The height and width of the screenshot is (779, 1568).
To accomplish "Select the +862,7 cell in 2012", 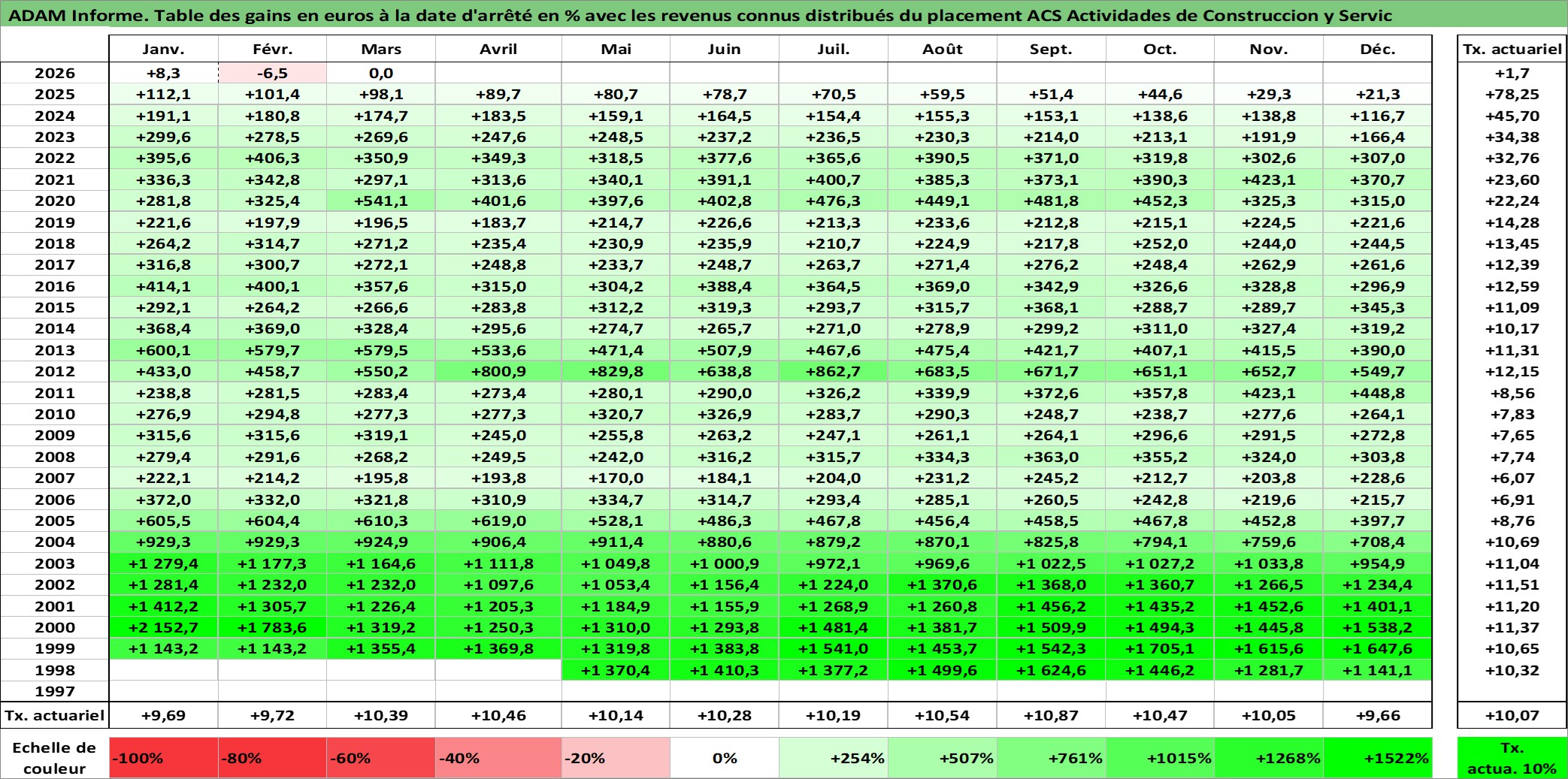I will pyautogui.click(x=834, y=371).
